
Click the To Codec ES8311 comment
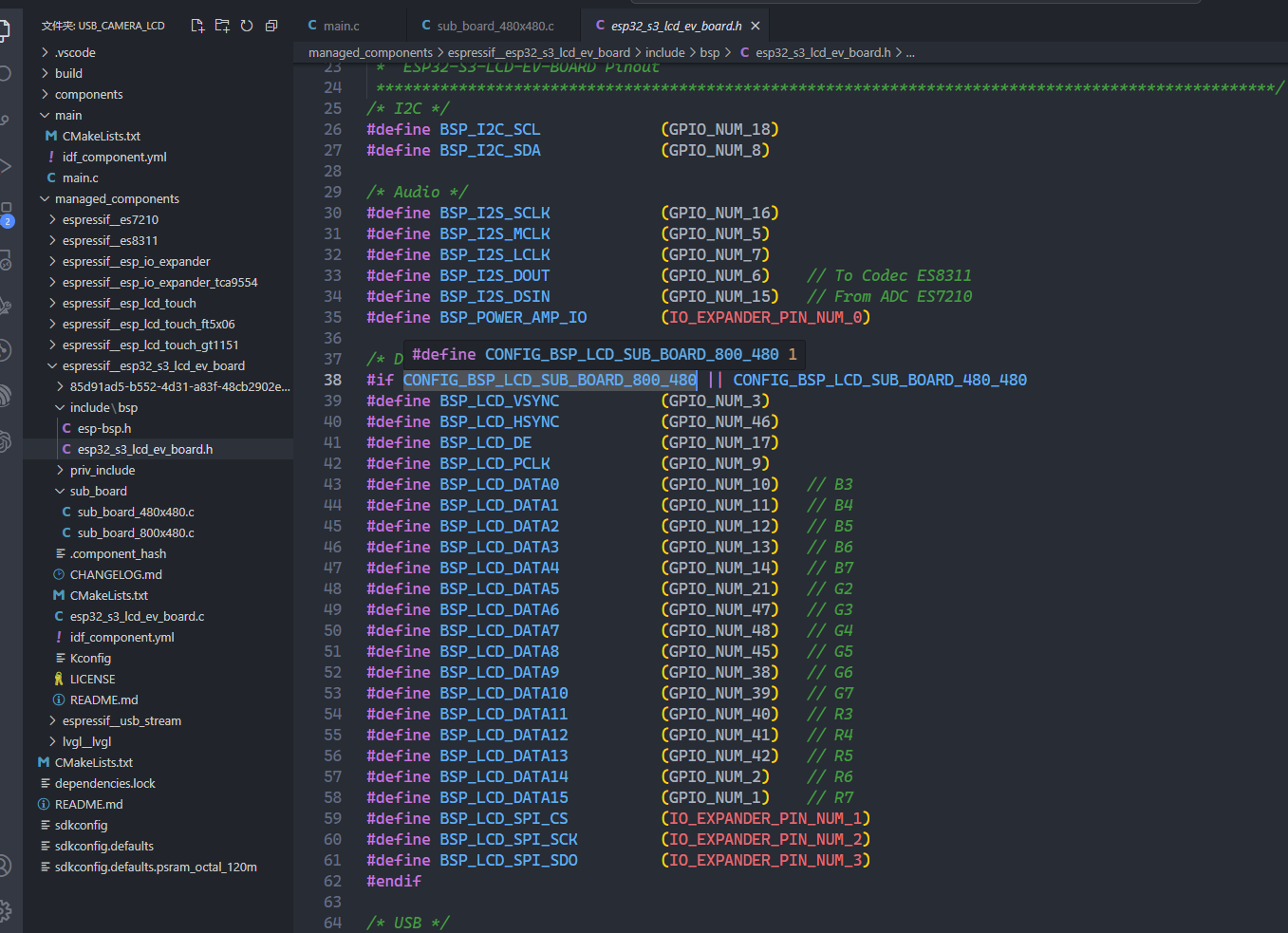pyautogui.click(x=889, y=275)
